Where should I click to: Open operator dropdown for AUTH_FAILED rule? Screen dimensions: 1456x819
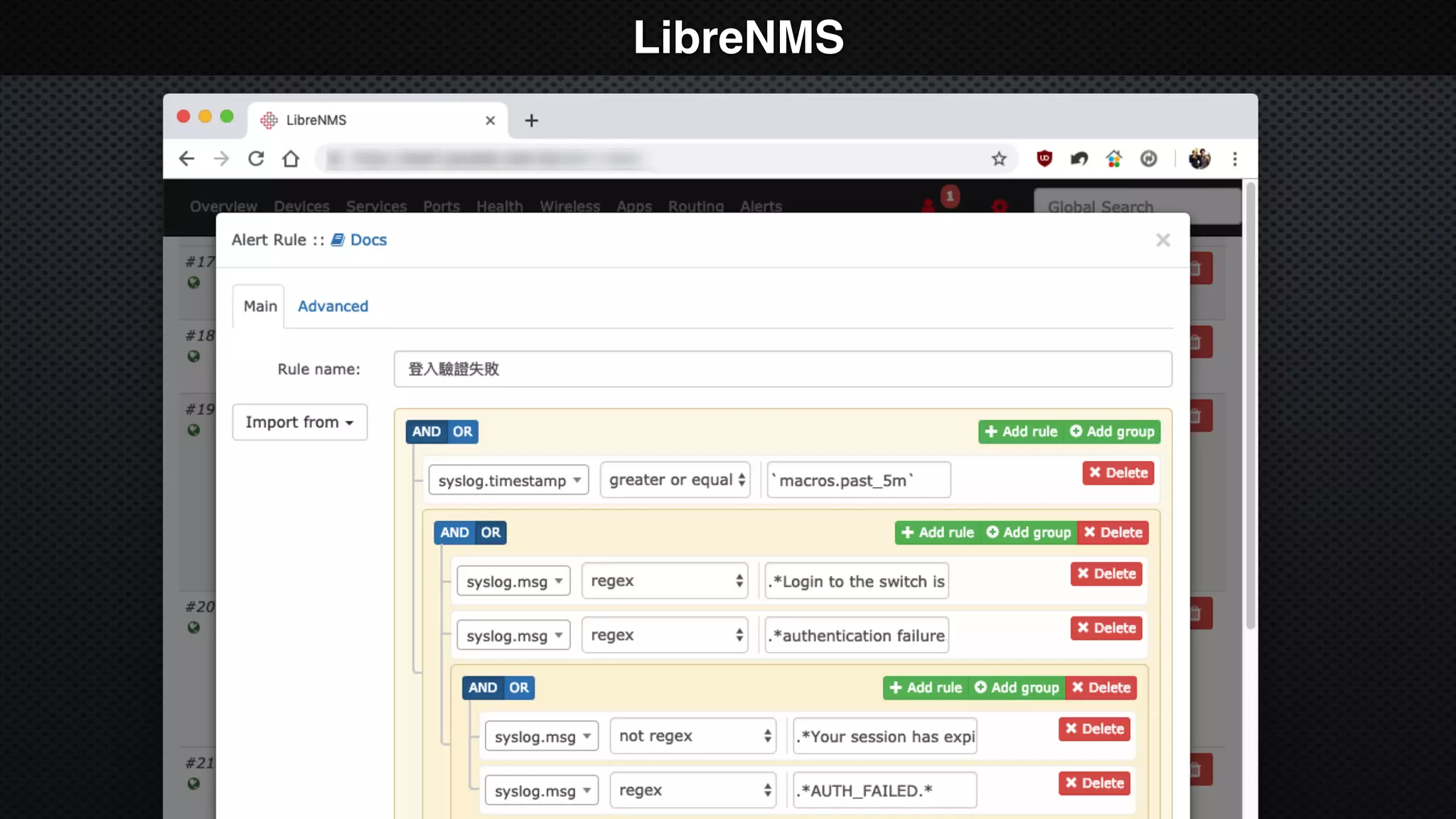(x=693, y=790)
